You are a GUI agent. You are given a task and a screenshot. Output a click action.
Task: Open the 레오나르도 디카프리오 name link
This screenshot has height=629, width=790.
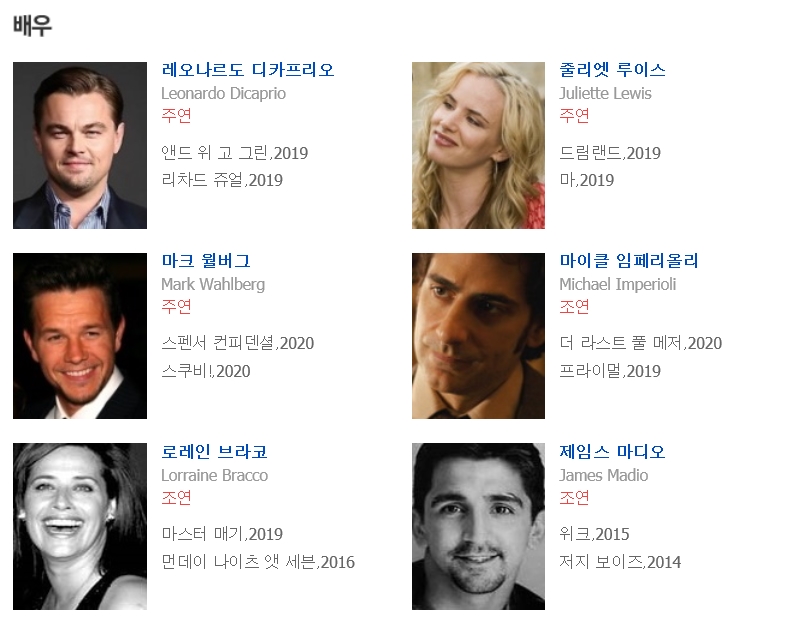click(247, 70)
